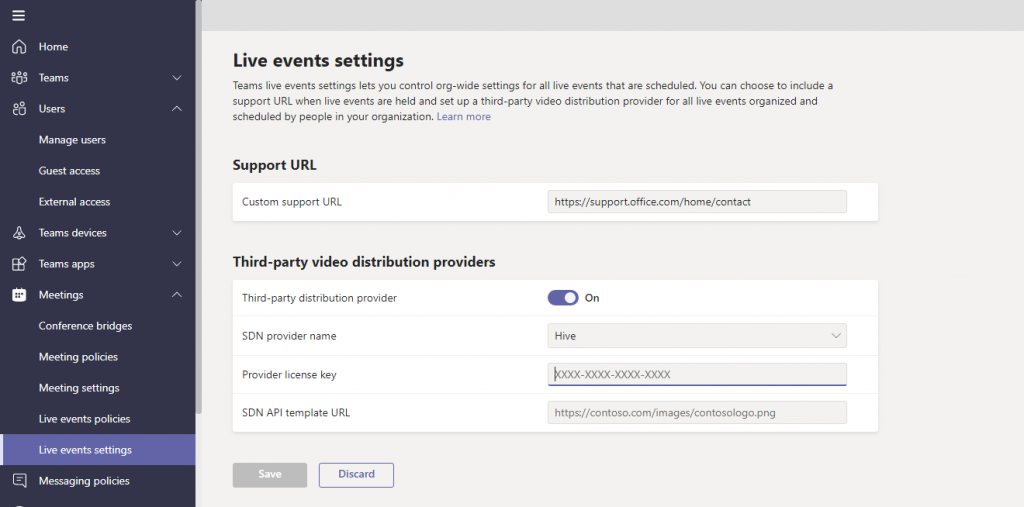
Task: Click the Provider license key field
Action: click(696, 374)
